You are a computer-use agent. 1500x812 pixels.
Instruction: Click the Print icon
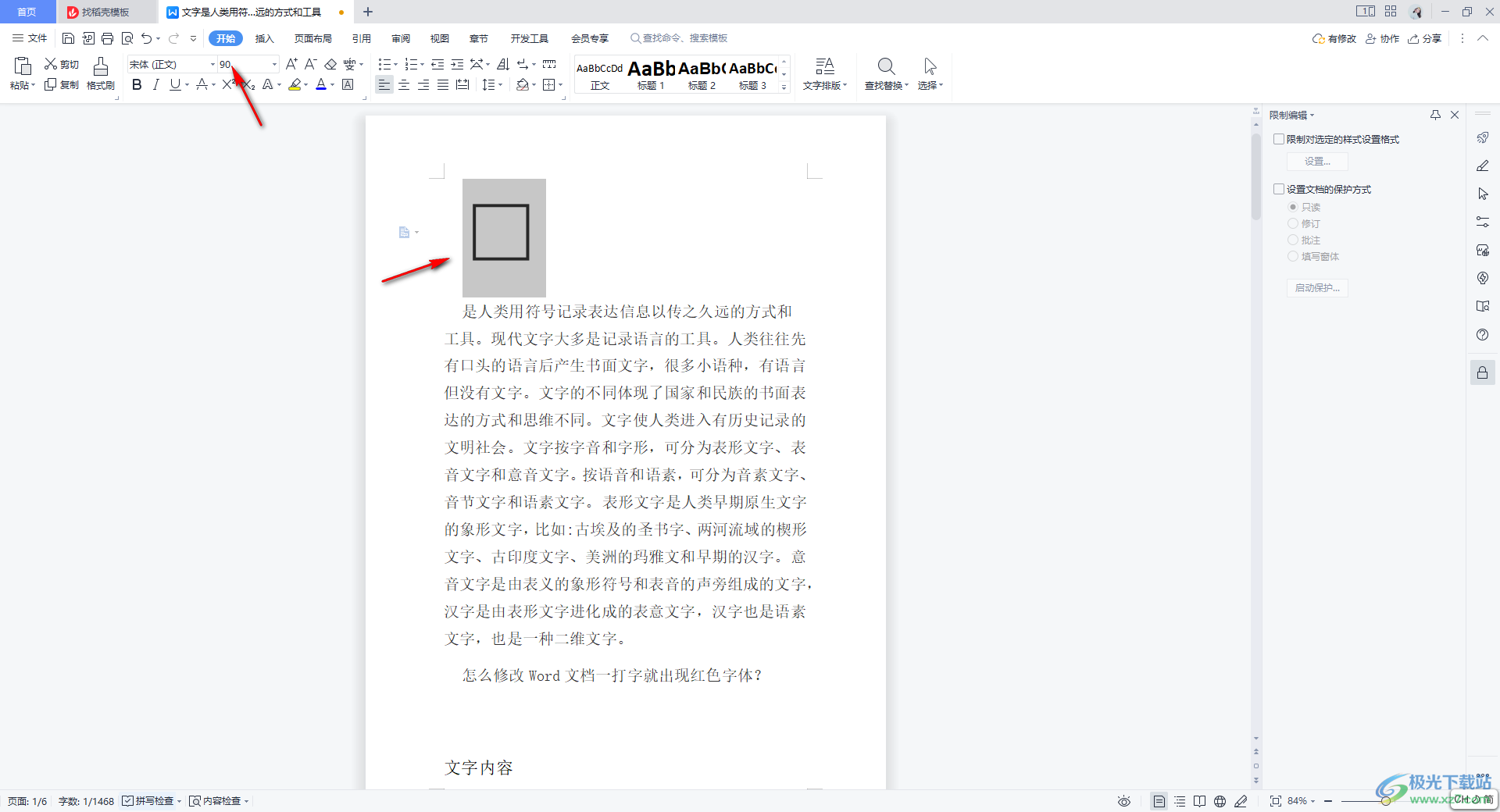point(108,38)
